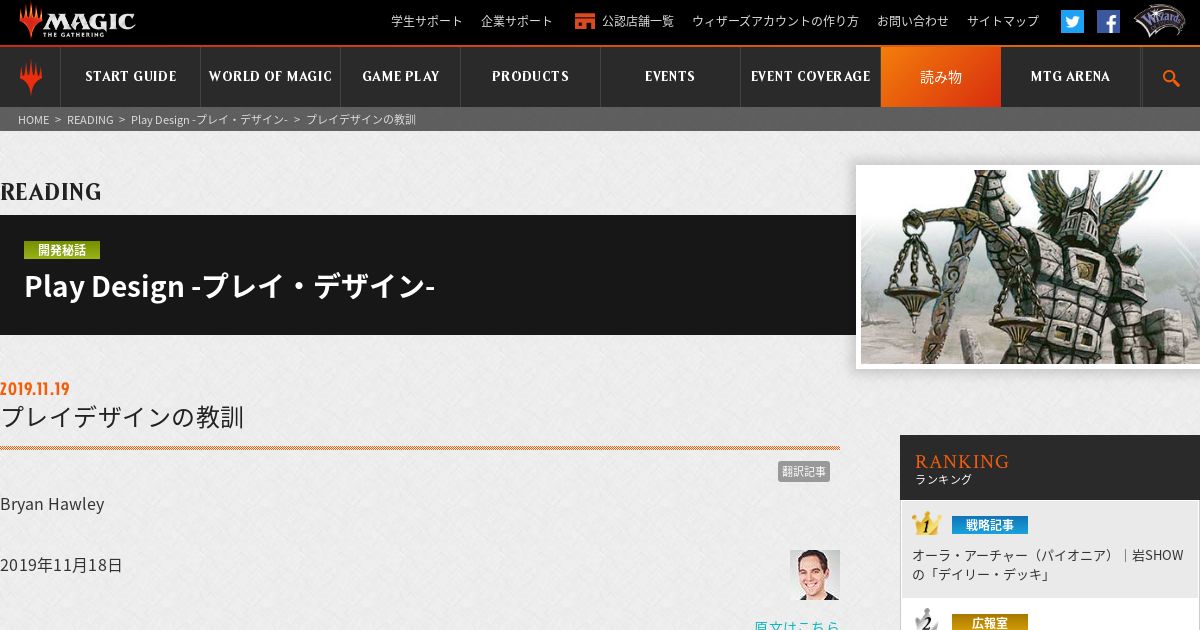Viewport: 1200px width, 630px height.
Task: Click 2019年11月18日 date text
Action: [61, 565]
